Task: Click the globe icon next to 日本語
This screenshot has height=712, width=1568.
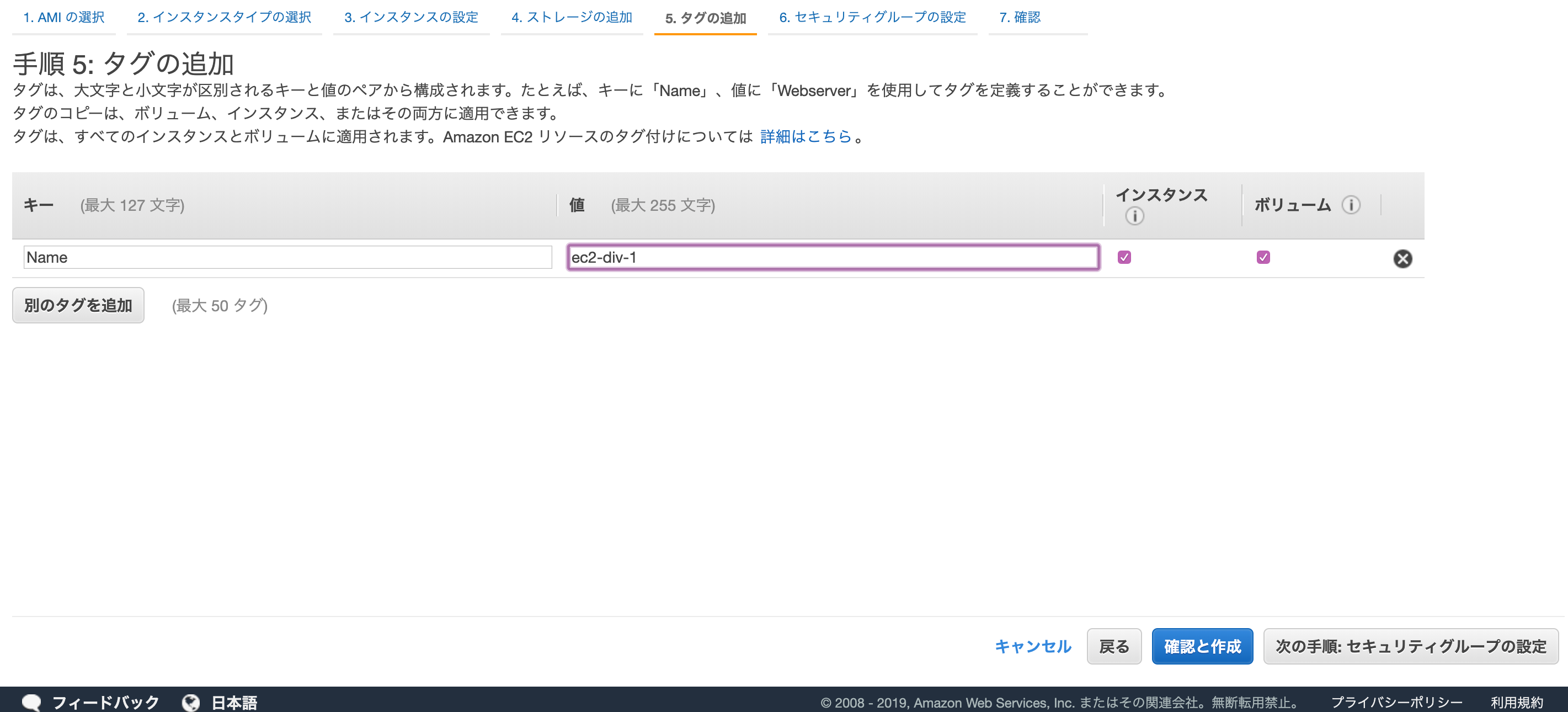Action: tap(190, 702)
